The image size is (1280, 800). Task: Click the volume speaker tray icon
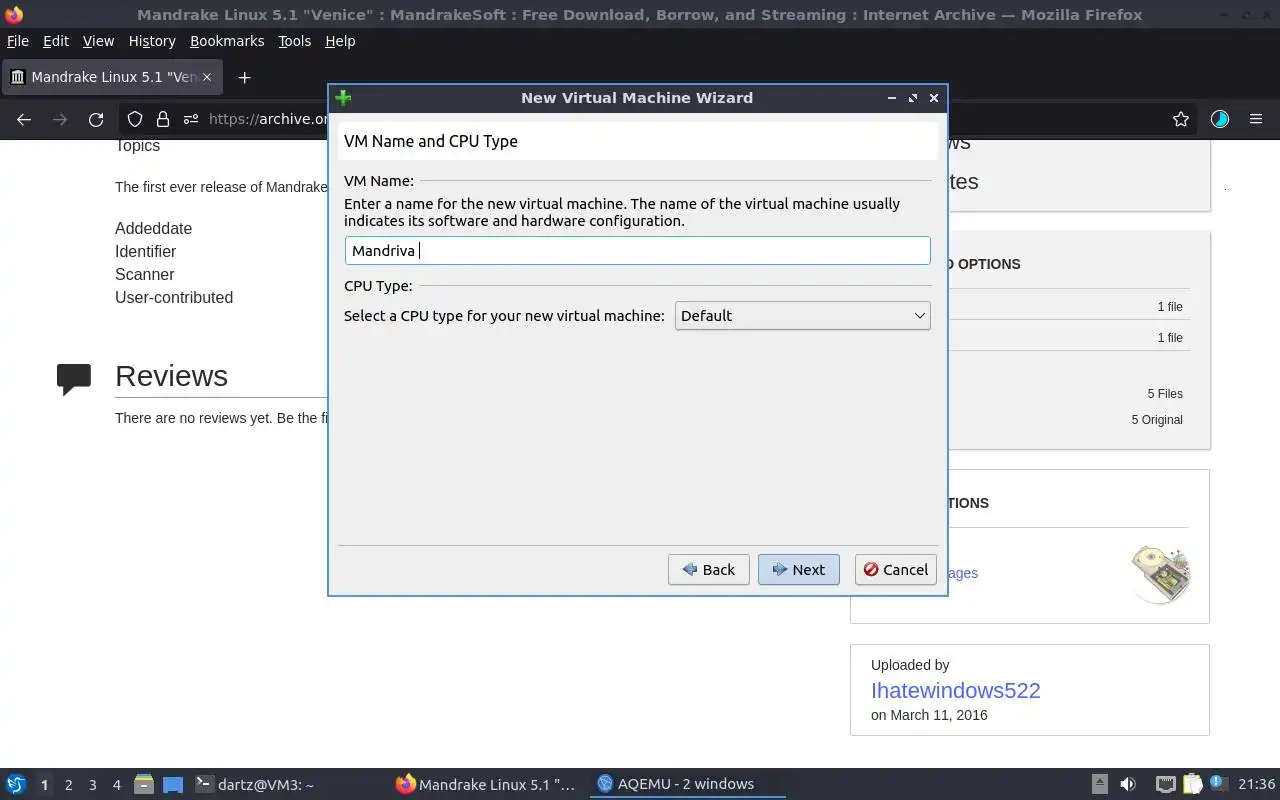(x=1128, y=784)
